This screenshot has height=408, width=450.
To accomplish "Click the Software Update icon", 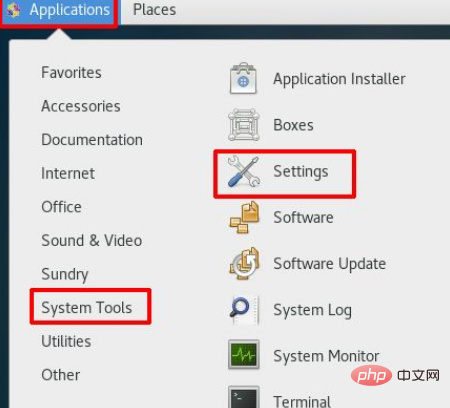I will [245, 263].
